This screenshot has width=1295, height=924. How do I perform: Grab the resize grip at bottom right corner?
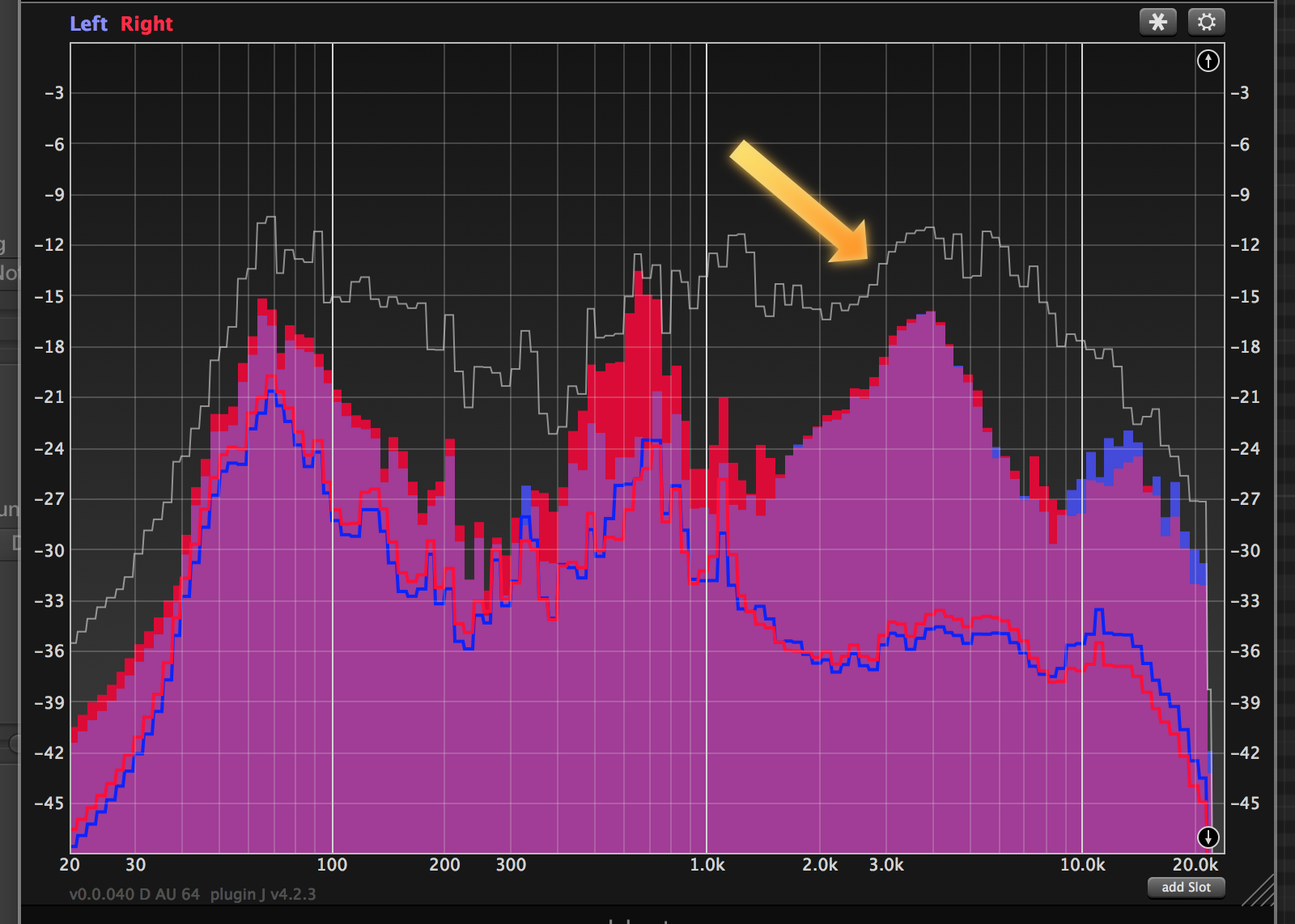click(x=1257, y=890)
